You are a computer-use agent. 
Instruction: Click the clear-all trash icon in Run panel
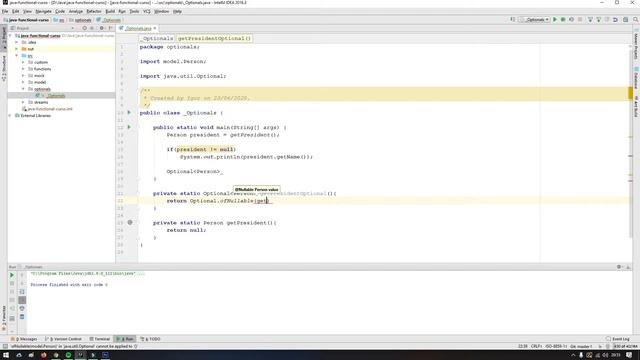(22, 317)
